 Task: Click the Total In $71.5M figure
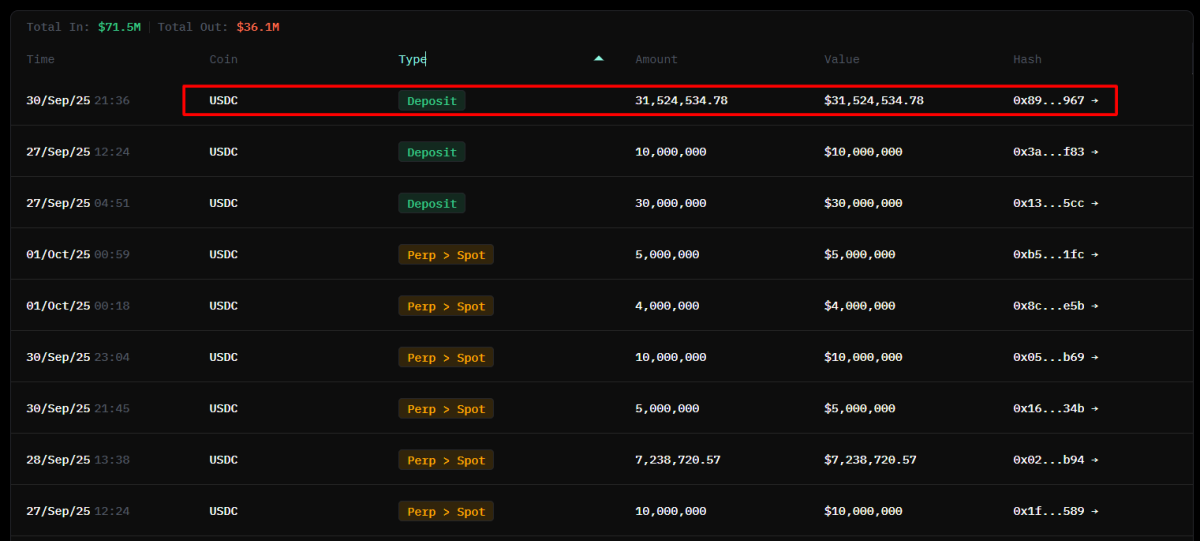pyautogui.click(x=120, y=27)
